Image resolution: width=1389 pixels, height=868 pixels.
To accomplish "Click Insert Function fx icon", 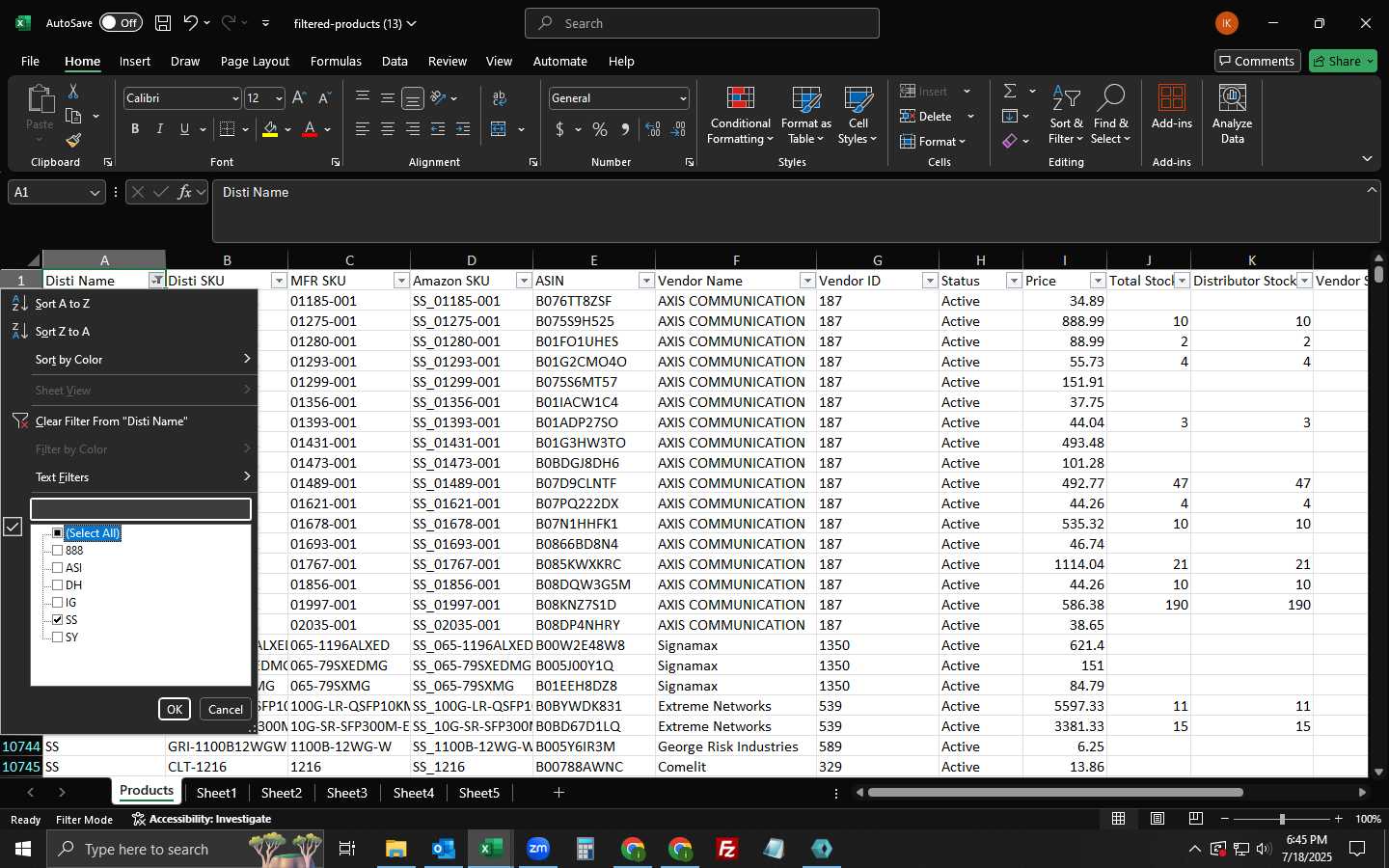I will (184, 192).
